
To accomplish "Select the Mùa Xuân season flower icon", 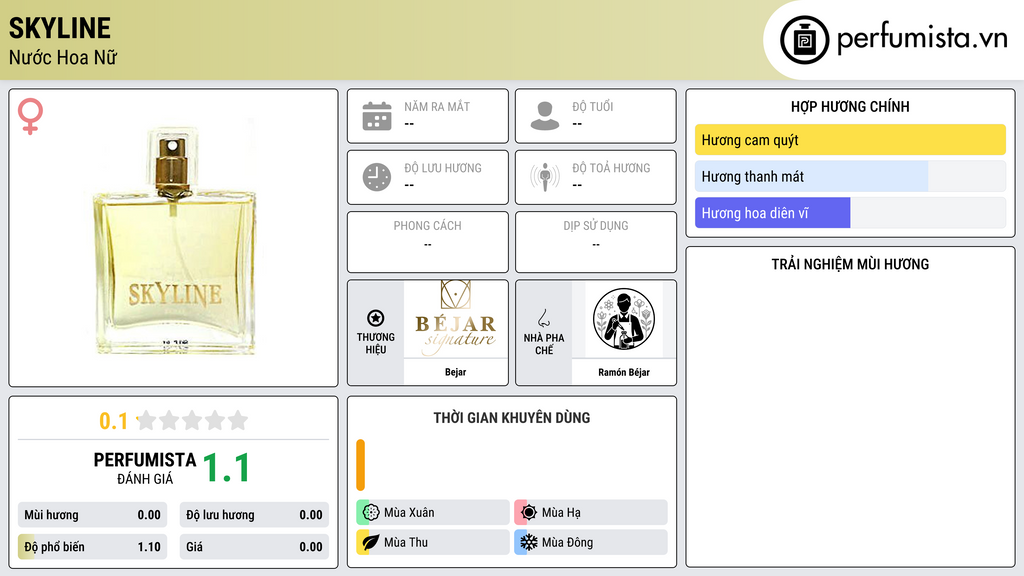I will coord(371,513).
